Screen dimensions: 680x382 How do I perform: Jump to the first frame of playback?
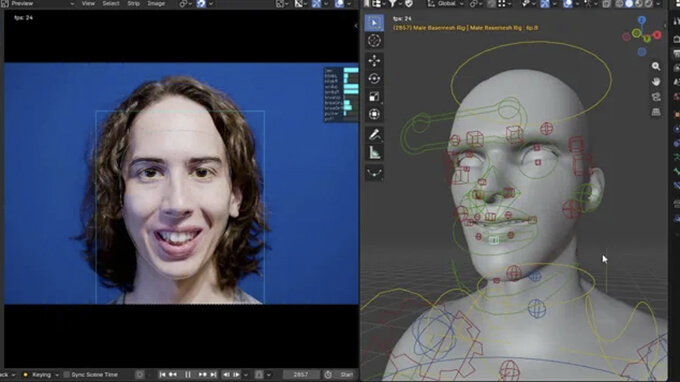[162, 375]
